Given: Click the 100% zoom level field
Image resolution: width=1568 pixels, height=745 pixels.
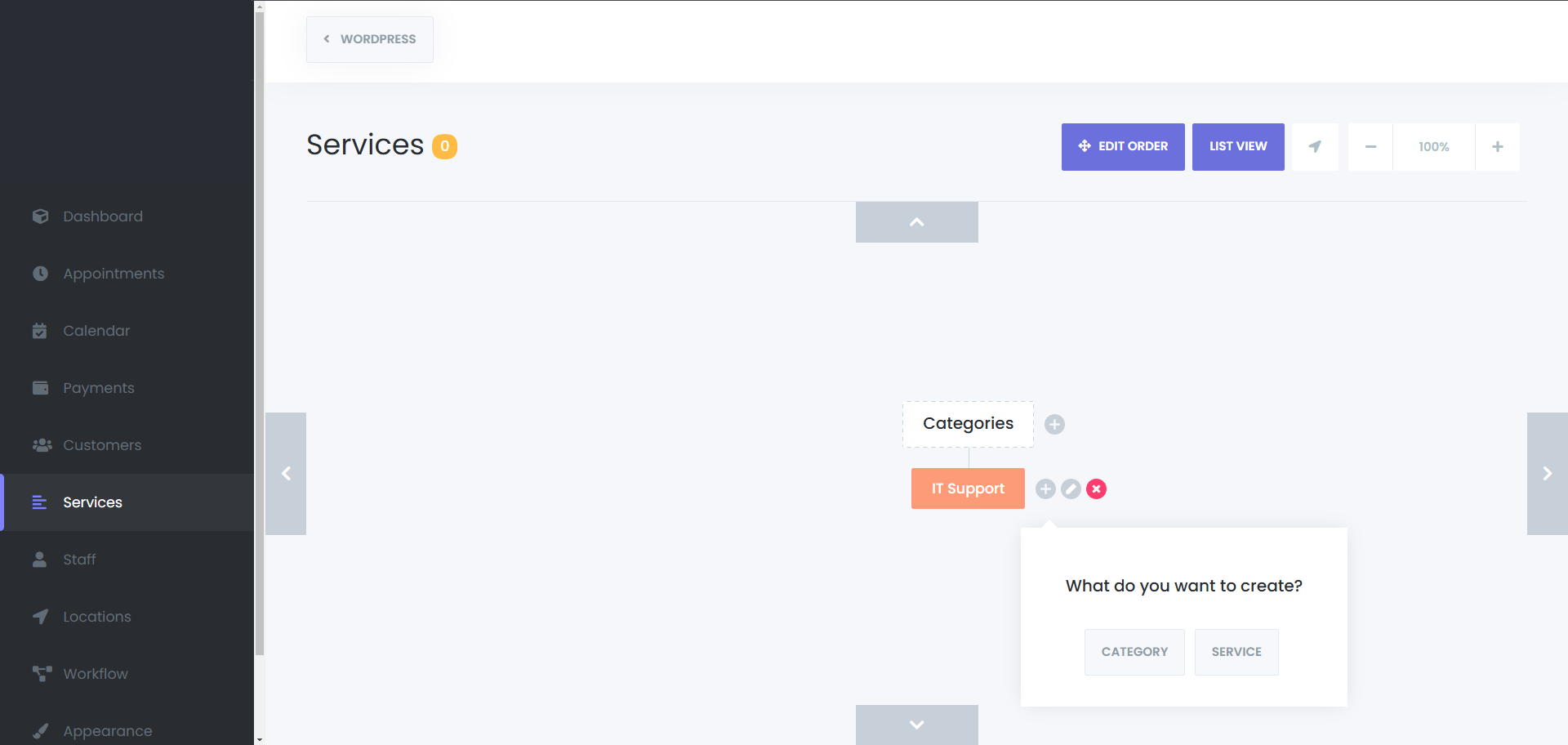Looking at the screenshot, I should coord(1433,147).
